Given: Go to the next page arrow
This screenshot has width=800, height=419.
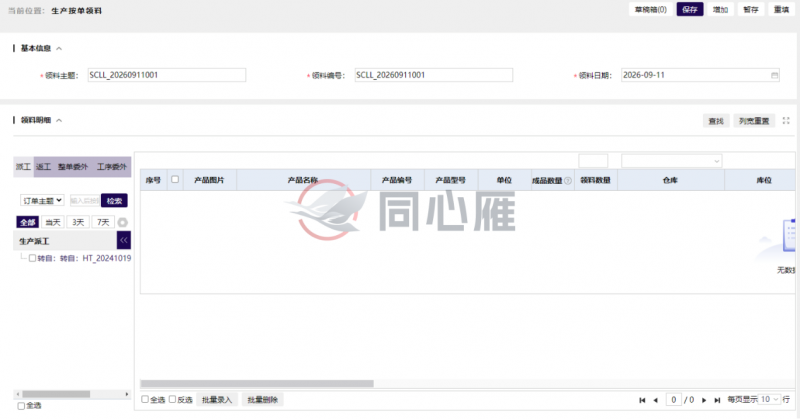Looking at the screenshot, I should coord(704,400).
